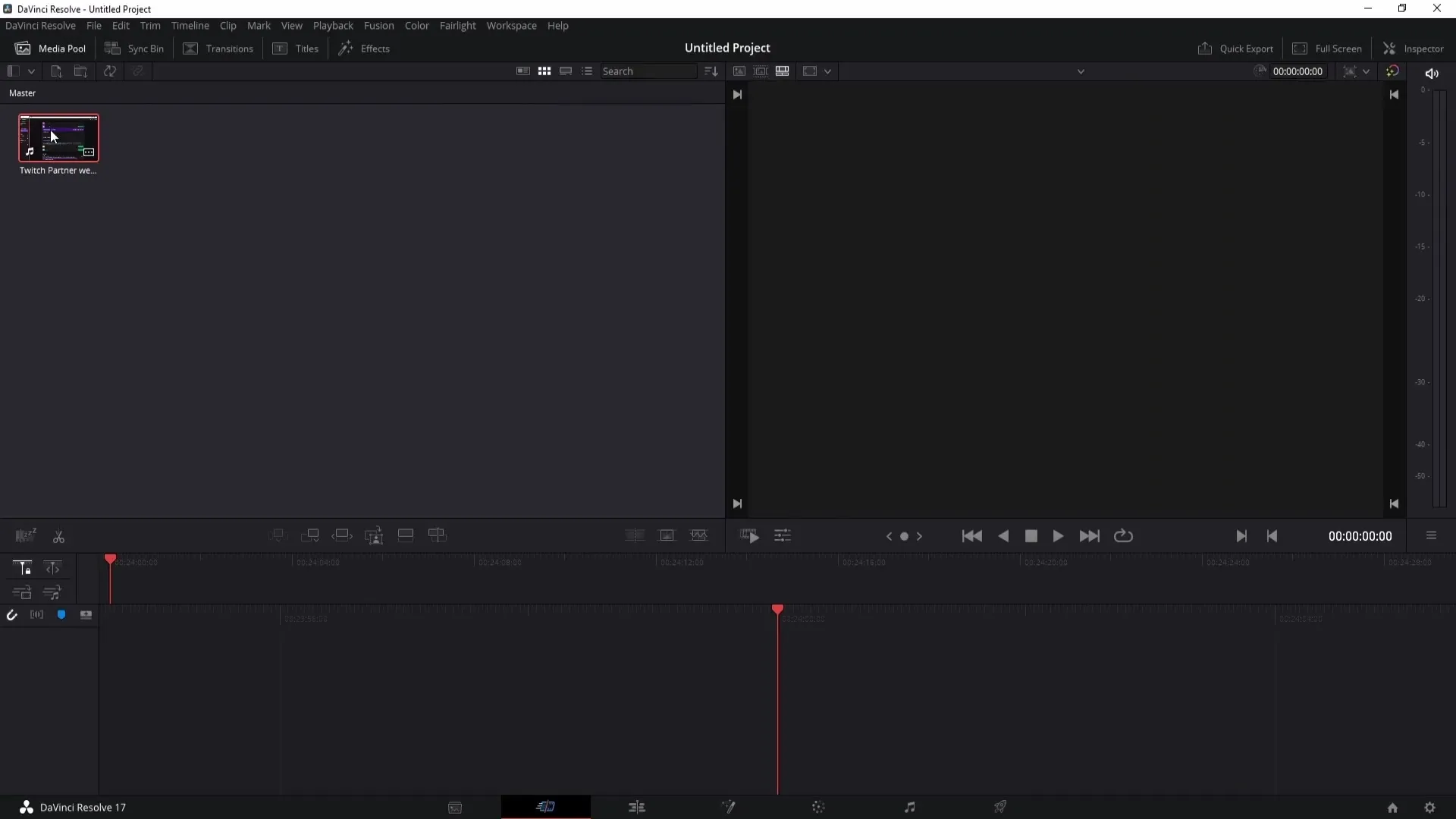
Task: Choose the Close Up edit icon
Action: tap(374, 535)
